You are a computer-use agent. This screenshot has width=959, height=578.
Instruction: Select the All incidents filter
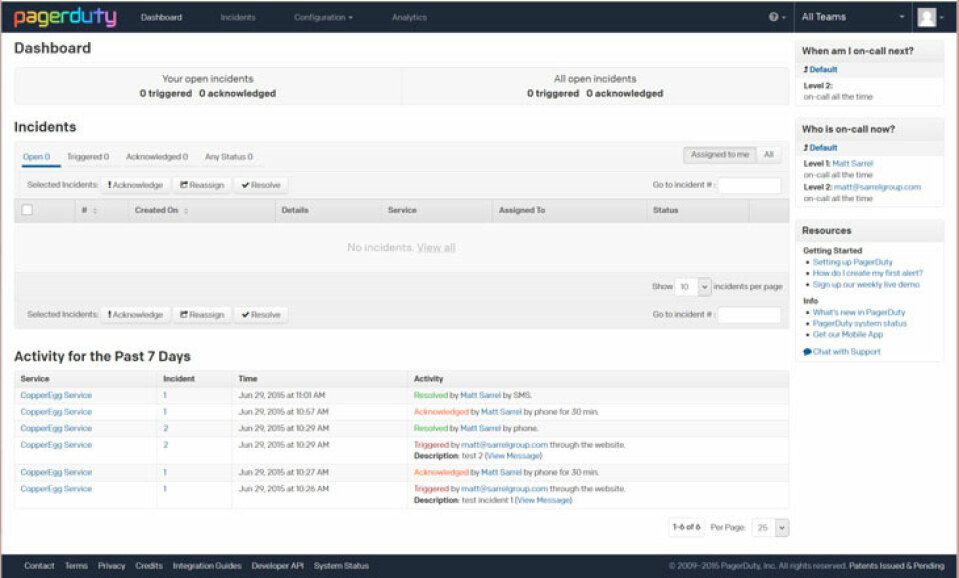pyautogui.click(x=769, y=155)
